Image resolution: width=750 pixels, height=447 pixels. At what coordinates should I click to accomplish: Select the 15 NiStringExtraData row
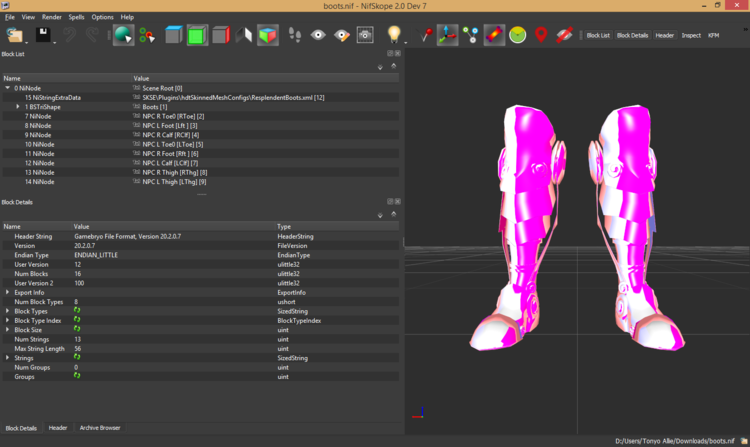click(200, 98)
